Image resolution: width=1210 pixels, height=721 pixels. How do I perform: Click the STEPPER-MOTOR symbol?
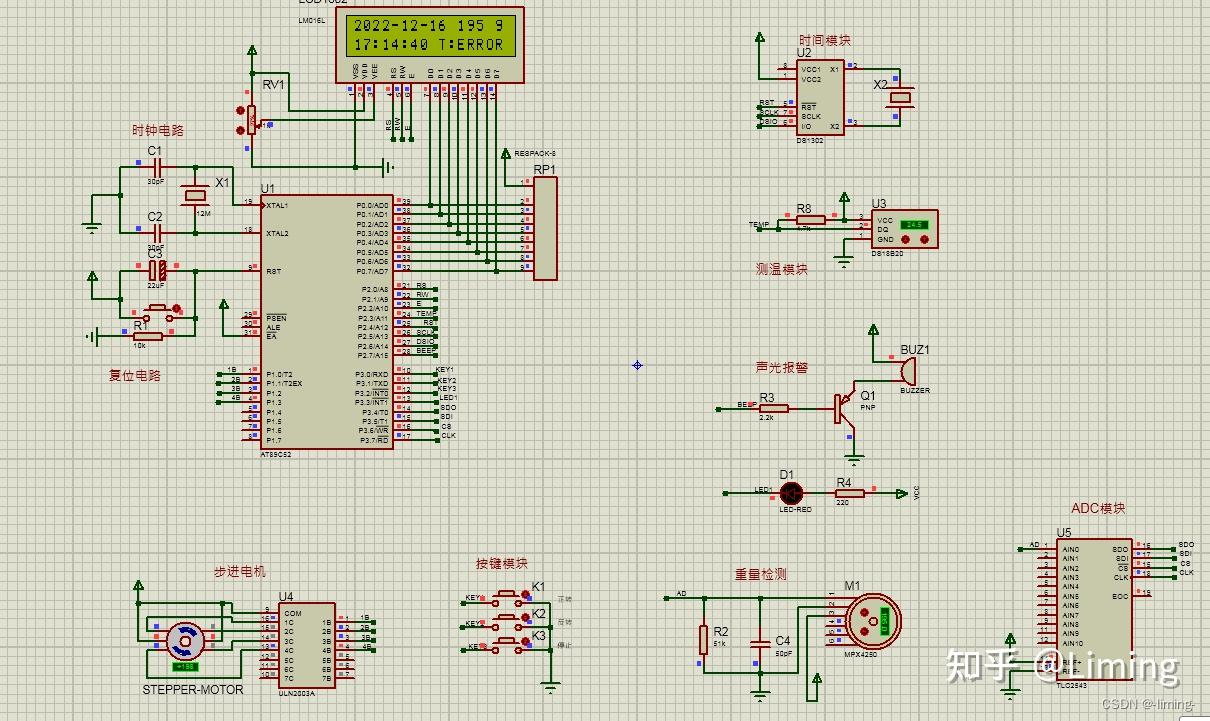point(185,642)
